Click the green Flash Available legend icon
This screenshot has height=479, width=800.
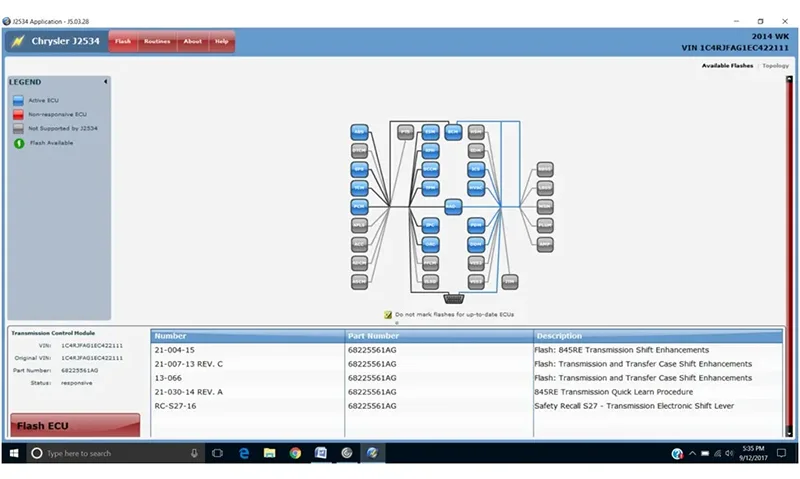click(19, 143)
